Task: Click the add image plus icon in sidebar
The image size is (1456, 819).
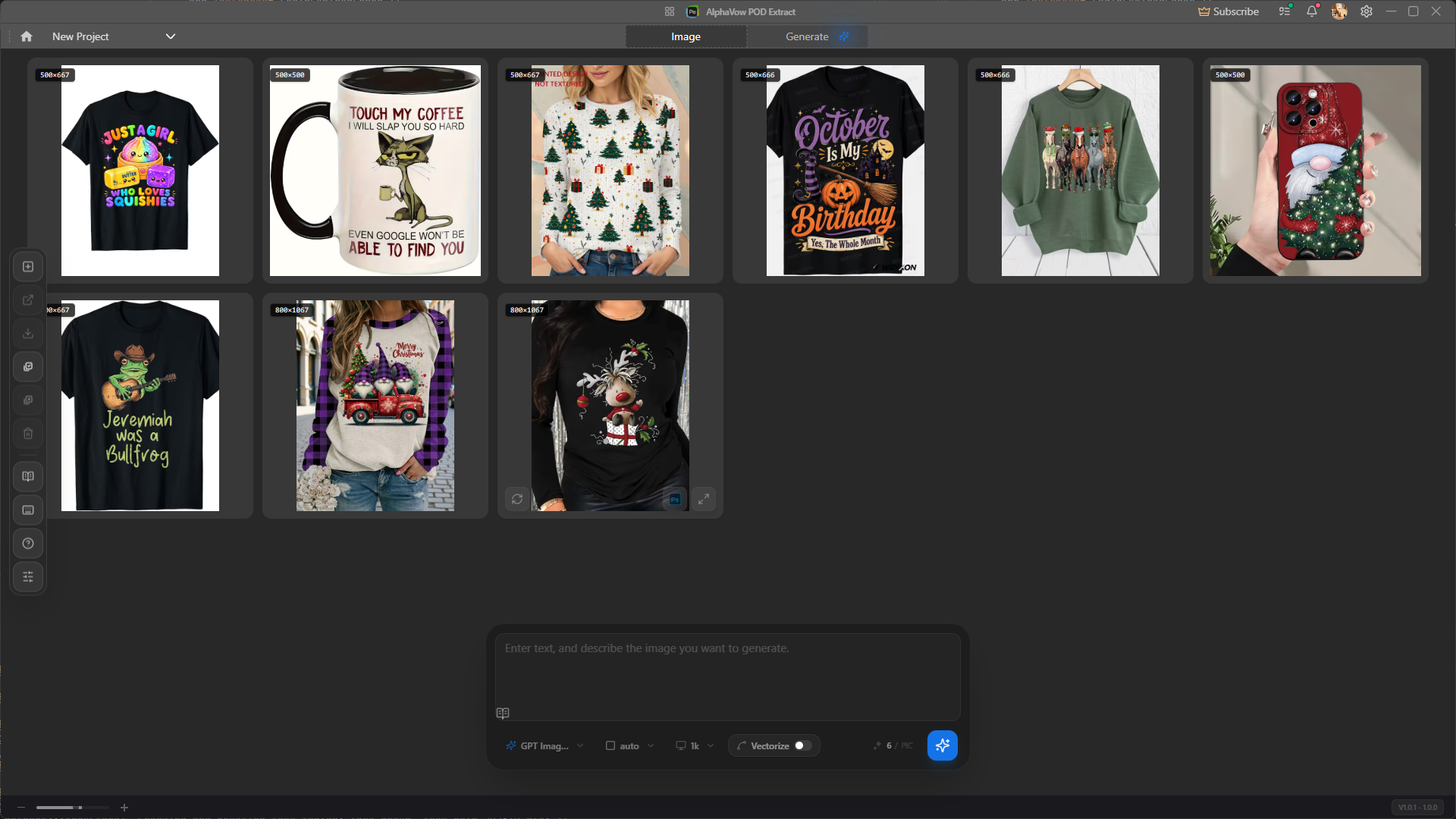Action: pos(28,267)
